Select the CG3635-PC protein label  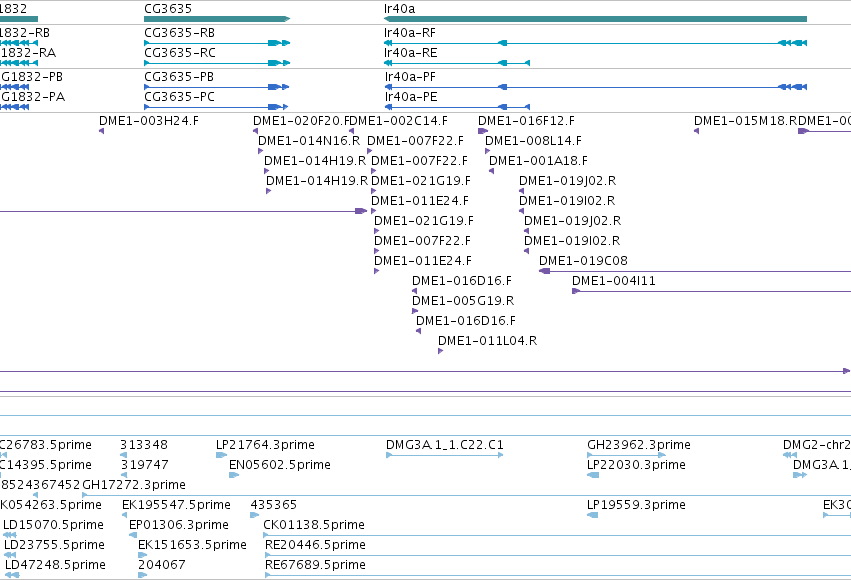pos(179,97)
